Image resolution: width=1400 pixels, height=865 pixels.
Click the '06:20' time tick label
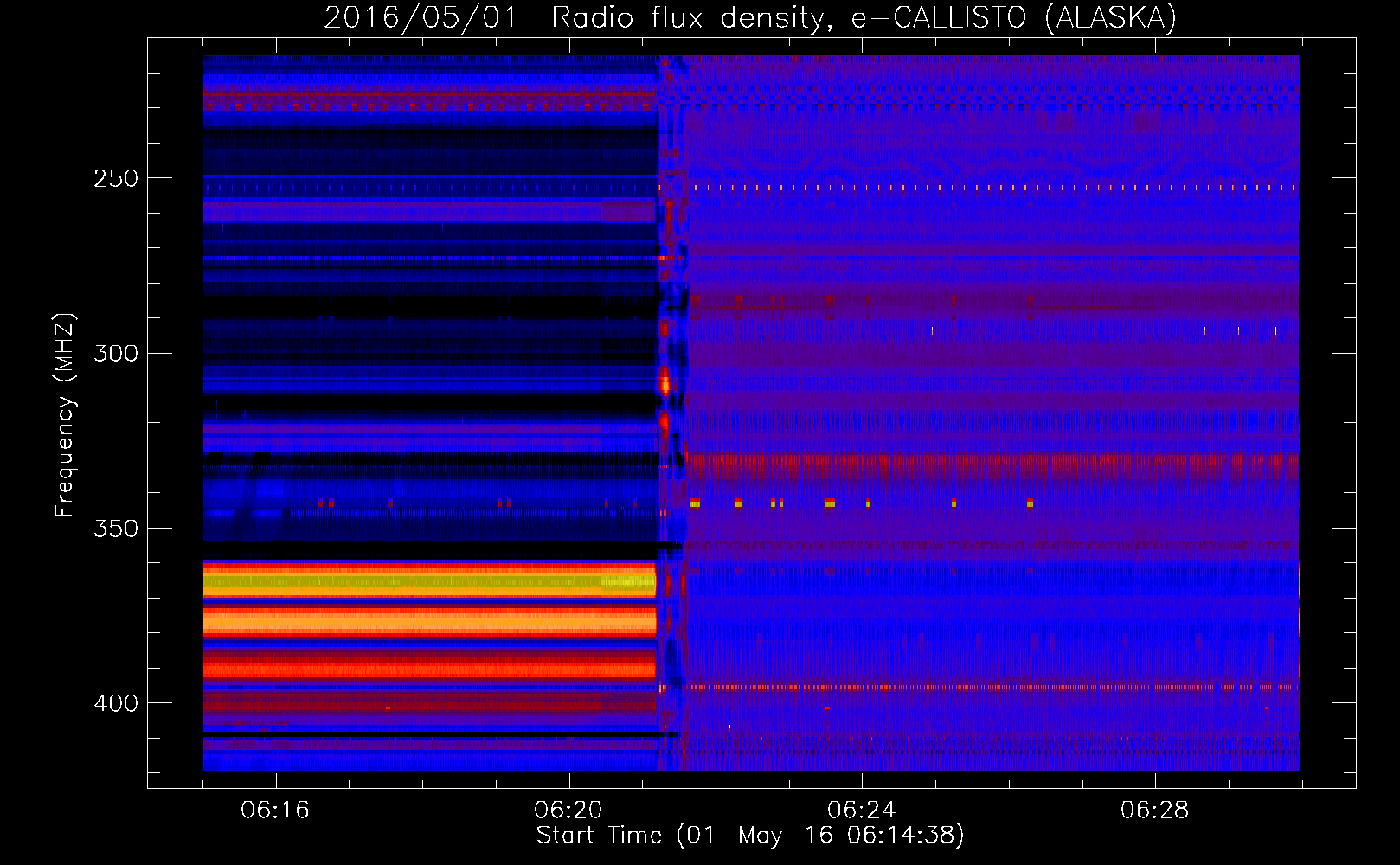tap(568, 810)
